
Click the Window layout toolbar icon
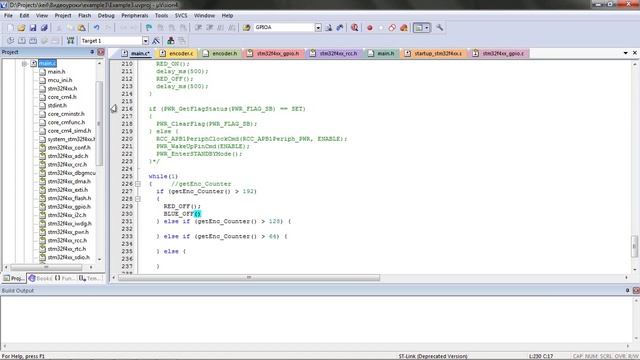coord(418,28)
